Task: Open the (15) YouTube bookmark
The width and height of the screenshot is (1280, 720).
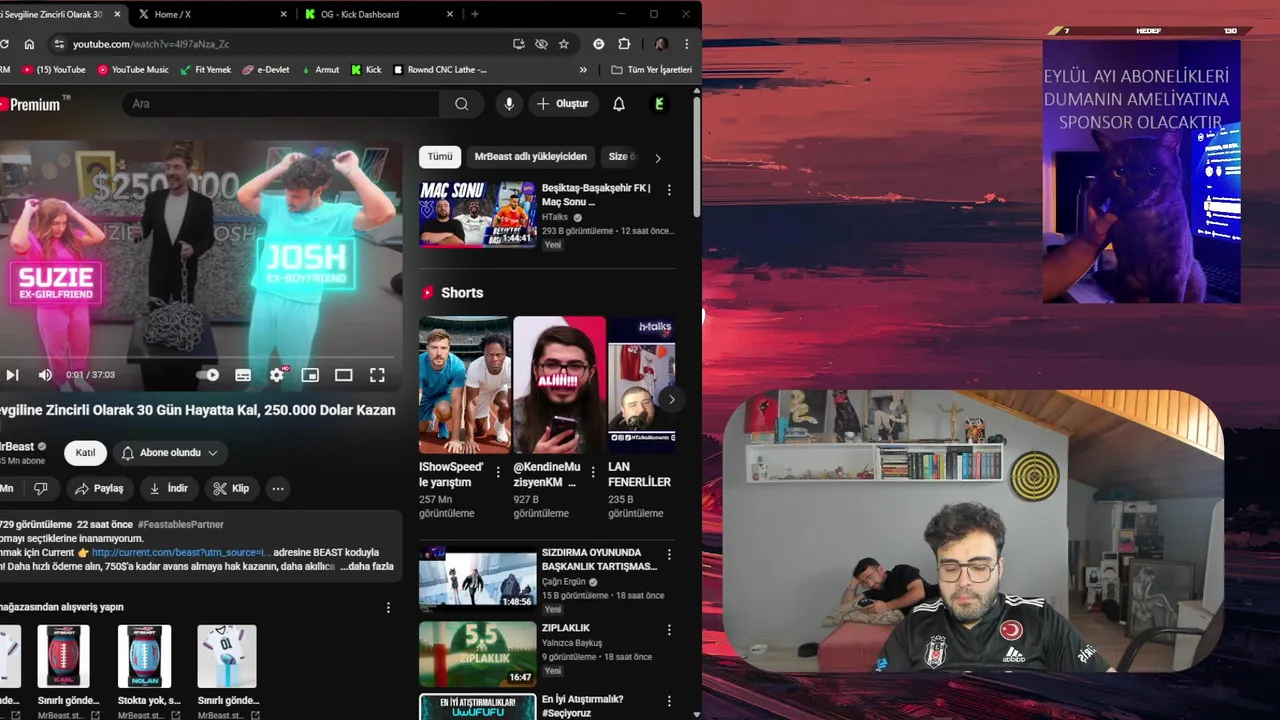Action: [x=54, y=70]
